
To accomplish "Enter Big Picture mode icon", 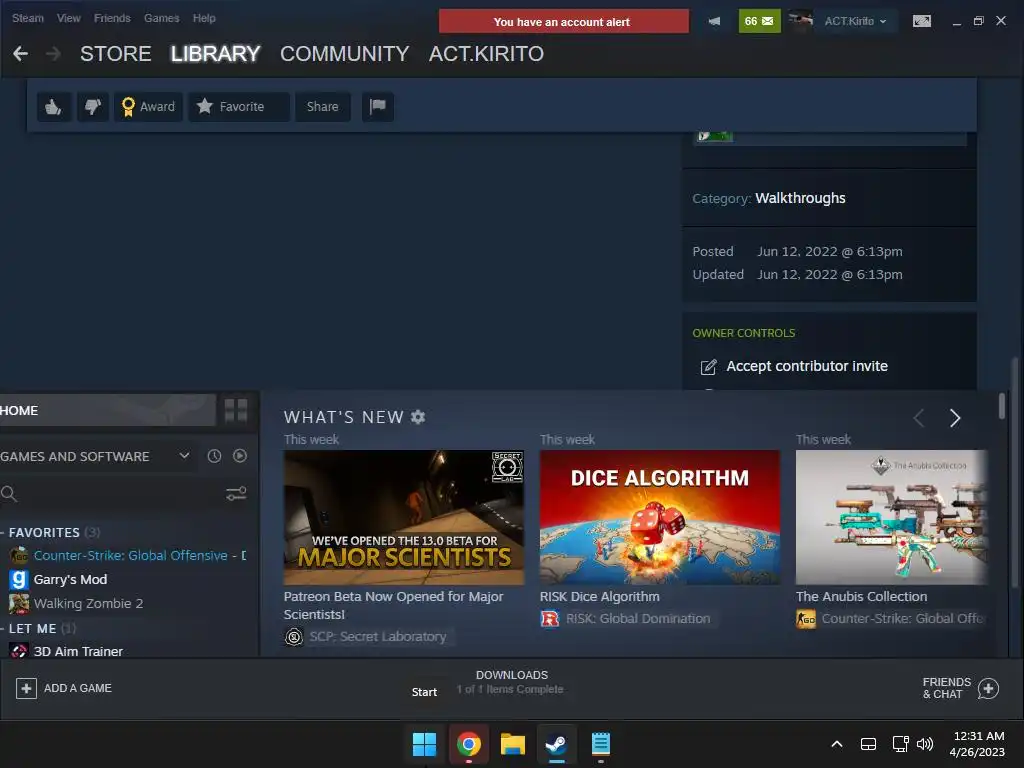I will [x=921, y=22].
